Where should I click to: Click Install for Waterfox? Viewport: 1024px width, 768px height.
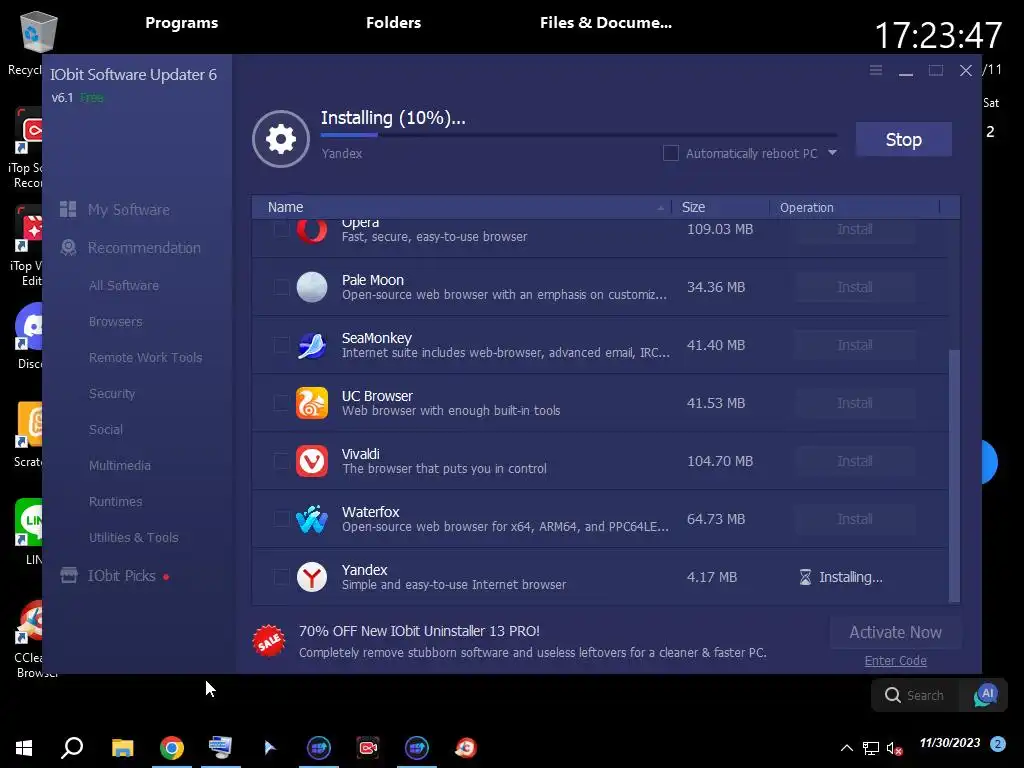(854, 519)
